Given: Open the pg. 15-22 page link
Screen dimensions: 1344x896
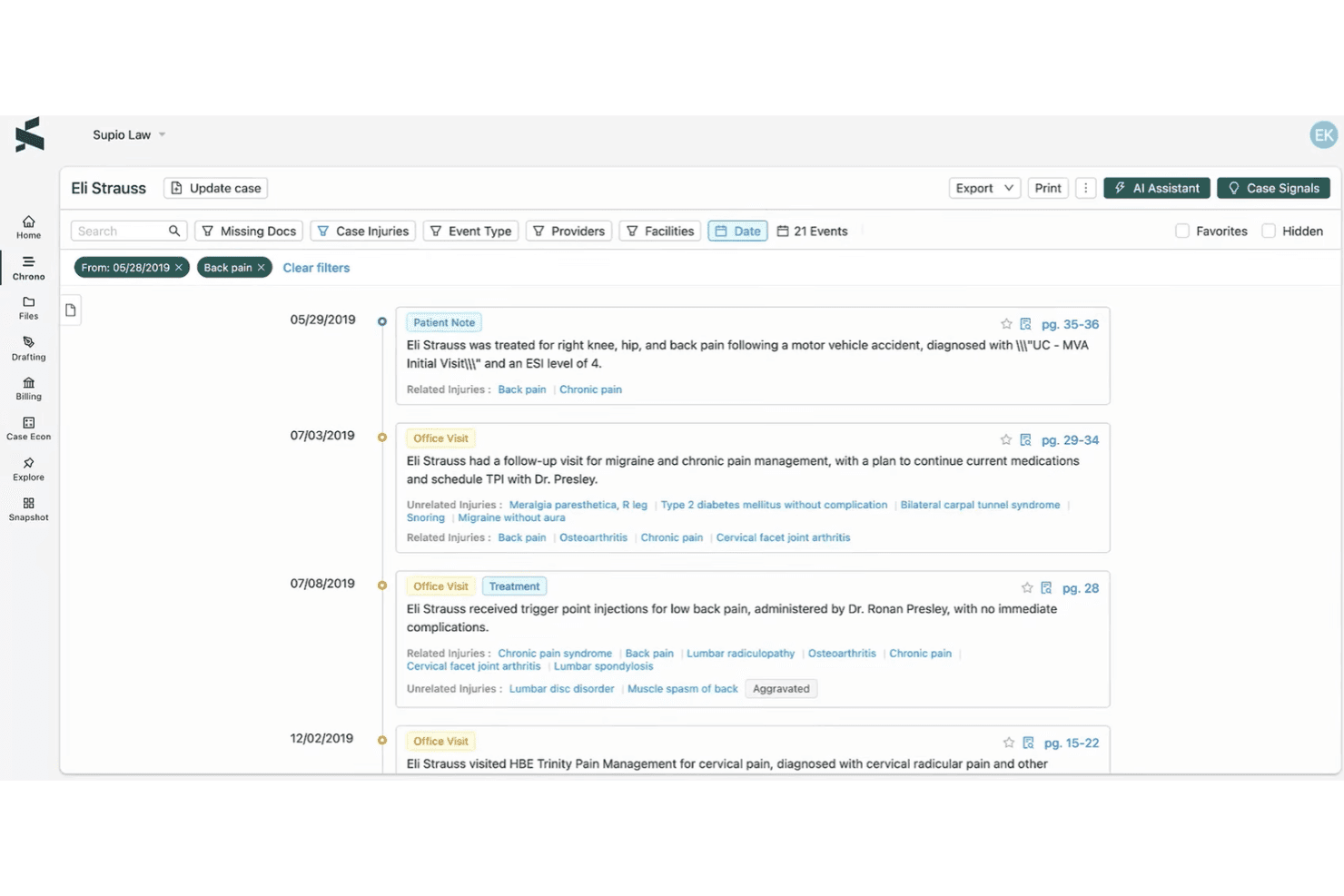Looking at the screenshot, I should pos(1072,743).
